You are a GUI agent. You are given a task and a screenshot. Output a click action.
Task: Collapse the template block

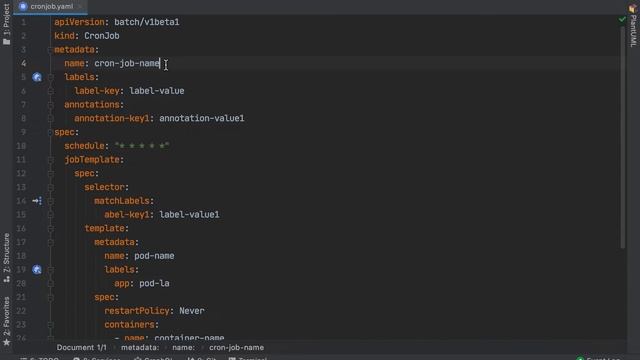50,229
